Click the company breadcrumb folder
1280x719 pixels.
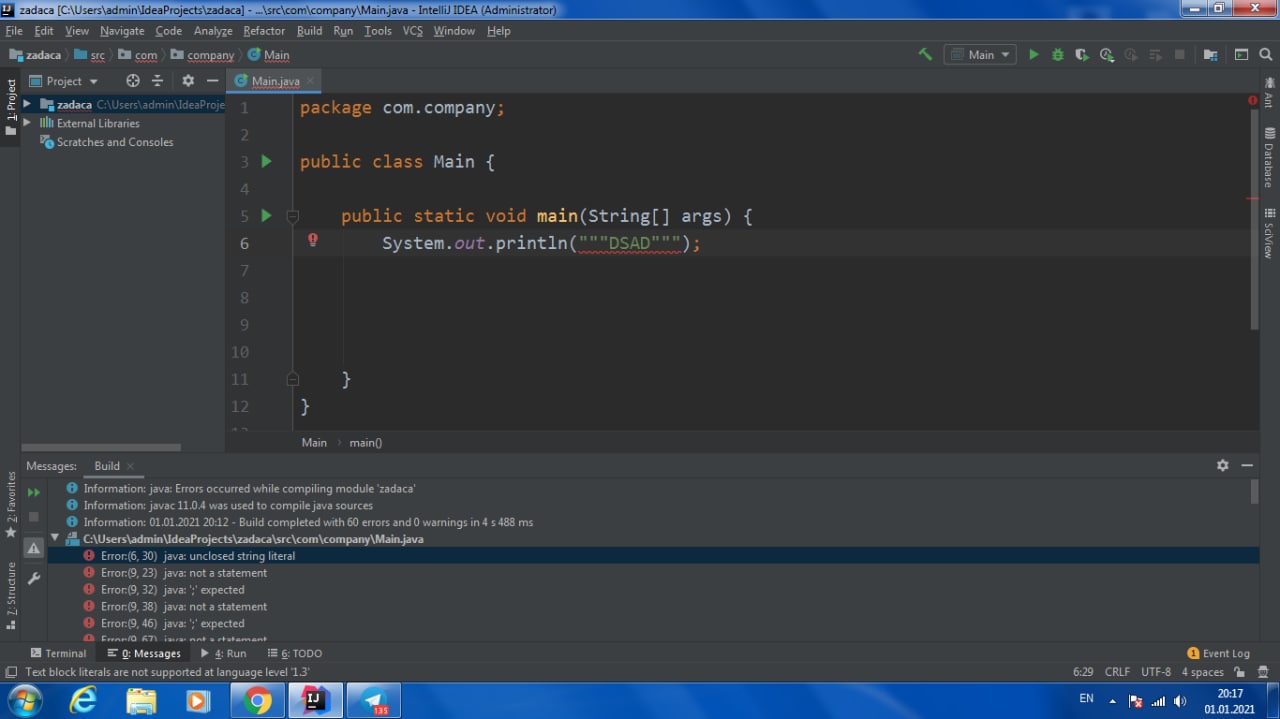point(203,55)
